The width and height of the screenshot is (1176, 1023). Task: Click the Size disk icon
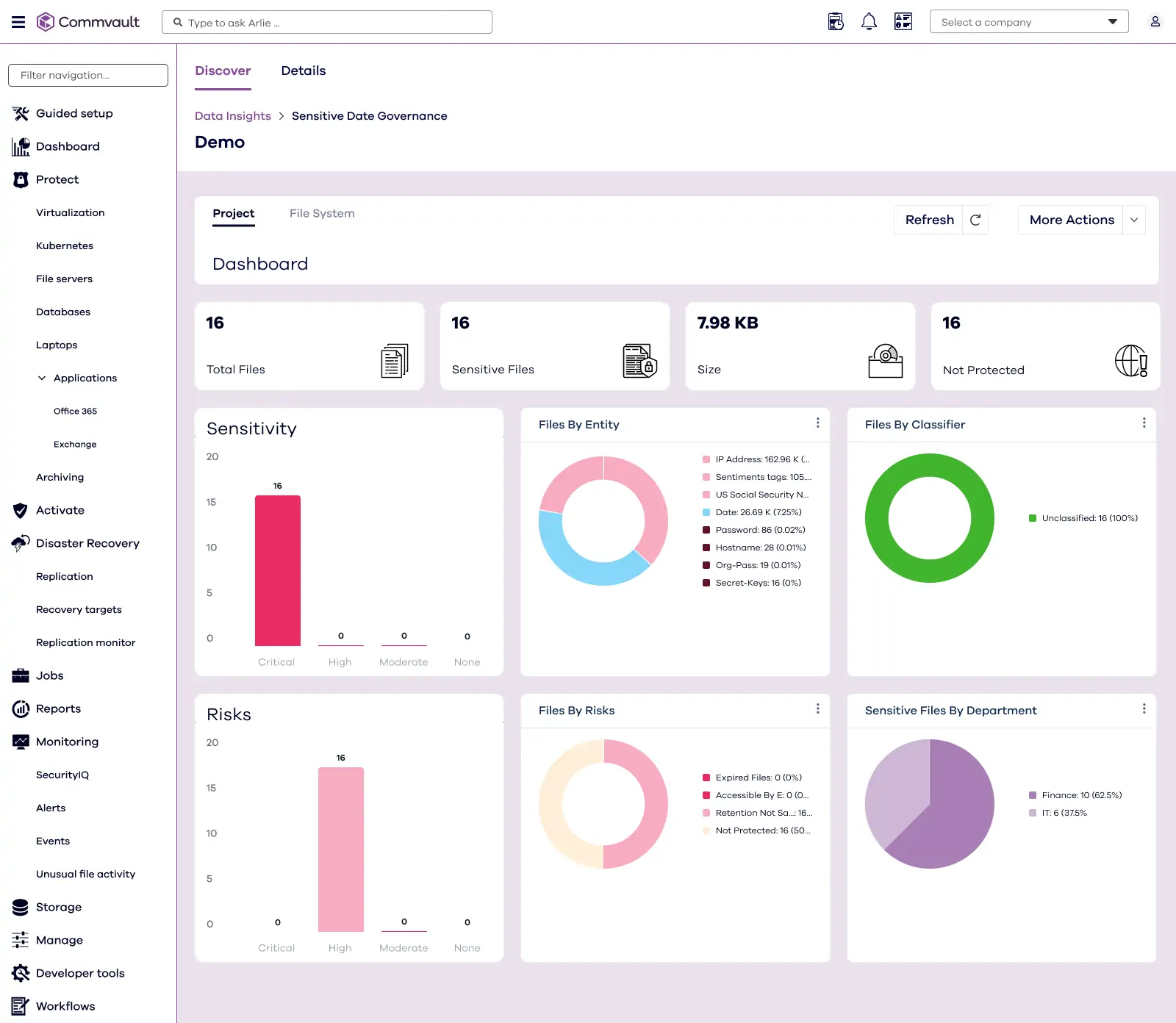tap(886, 360)
